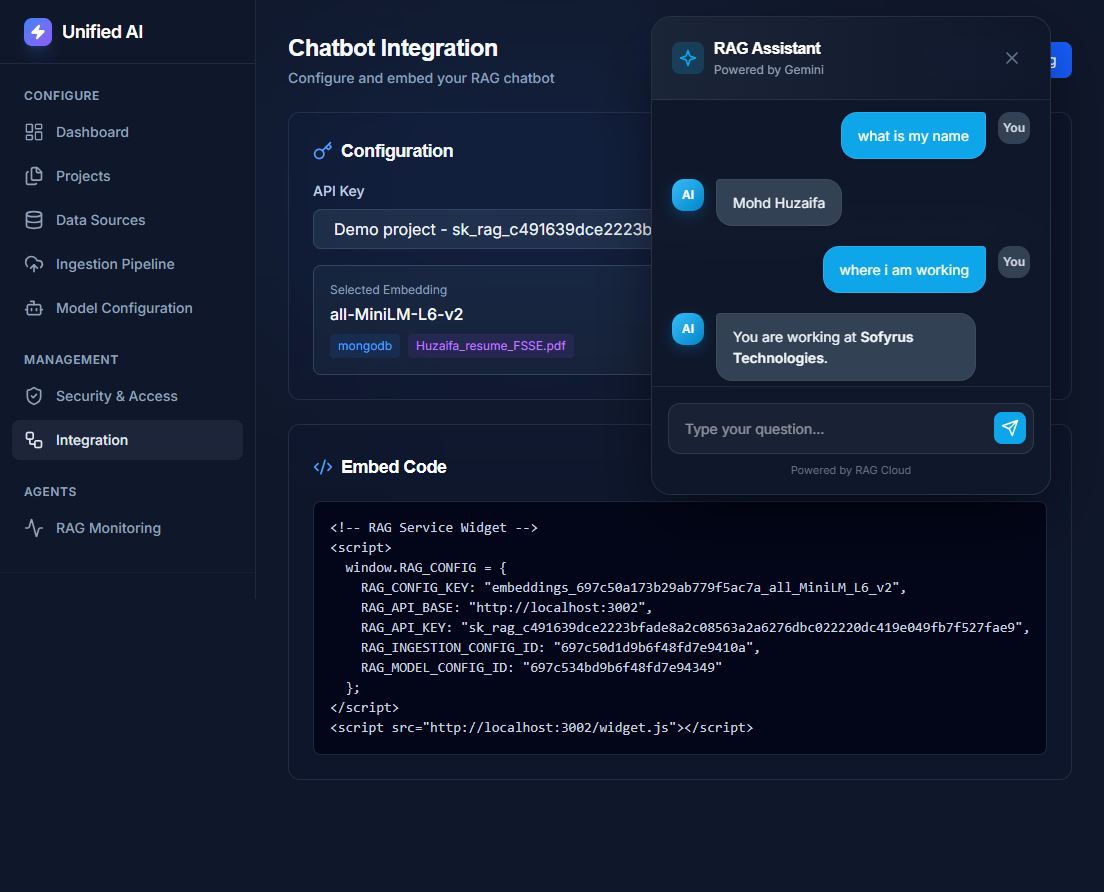Navigate to Ingestion Pipeline
The width and height of the screenshot is (1104, 892).
(127, 264)
